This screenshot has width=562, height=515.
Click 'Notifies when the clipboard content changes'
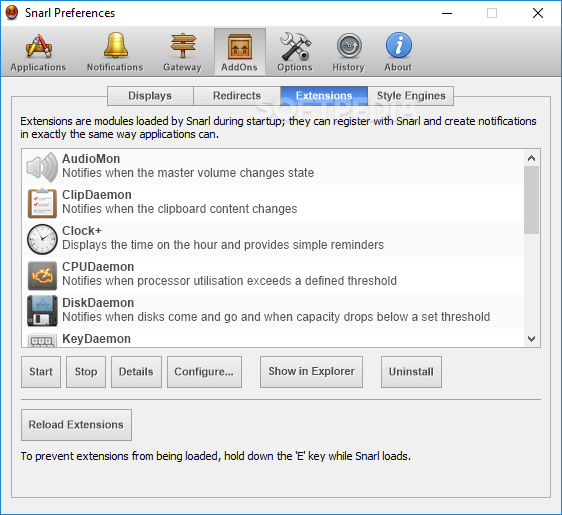pyautogui.click(x=180, y=209)
